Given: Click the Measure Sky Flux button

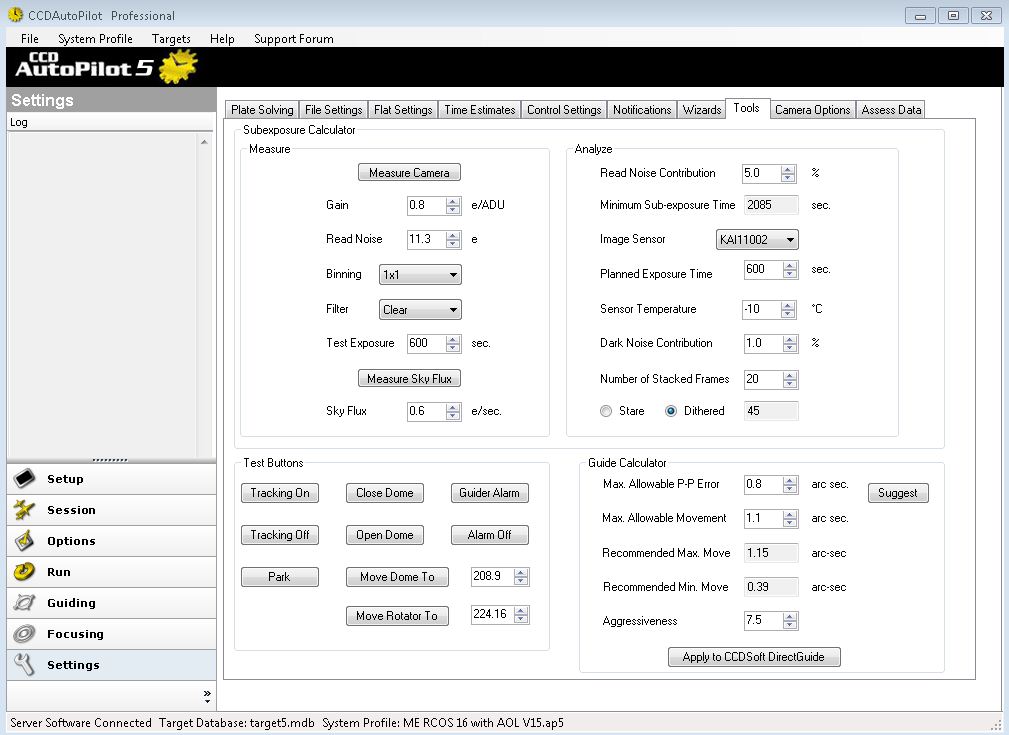Looking at the screenshot, I should (409, 378).
